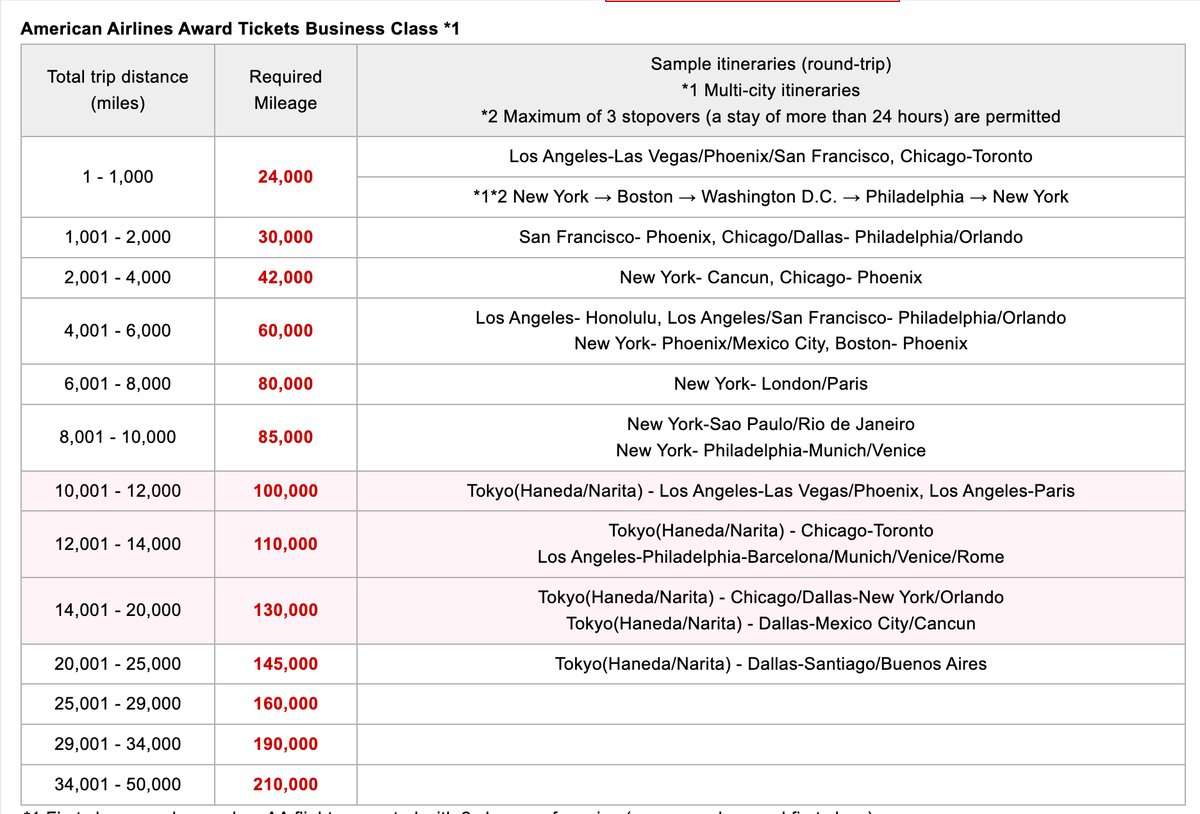Select the 160,000 mileage value
The width and height of the screenshot is (1200, 814).
coord(285,704)
